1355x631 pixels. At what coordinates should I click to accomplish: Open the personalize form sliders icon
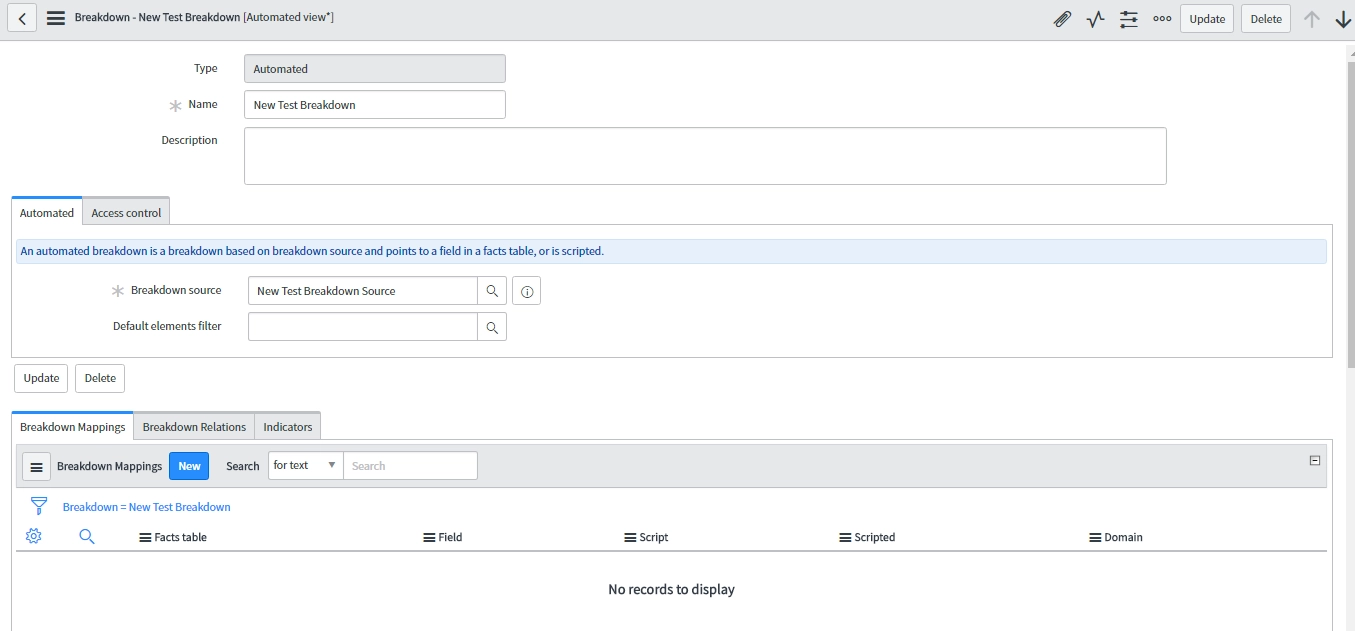pos(1128,18)
